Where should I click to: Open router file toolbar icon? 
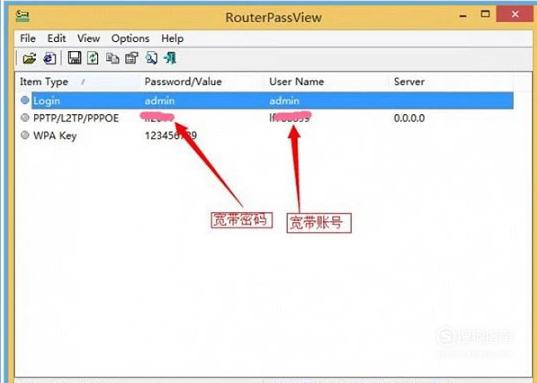click(x=29, y=58)
